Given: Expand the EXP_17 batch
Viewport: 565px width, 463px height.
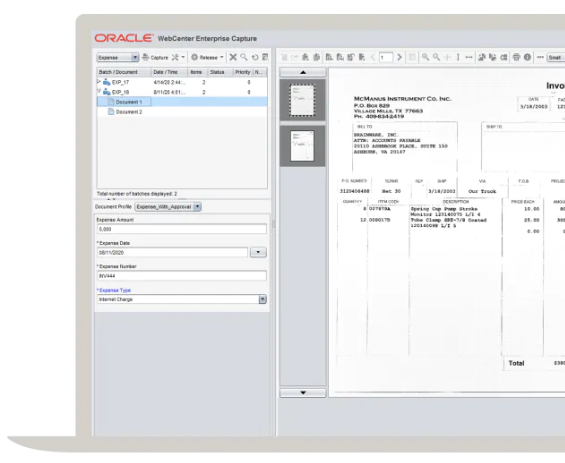Looking at the screenshot, I should click(99, 82).
